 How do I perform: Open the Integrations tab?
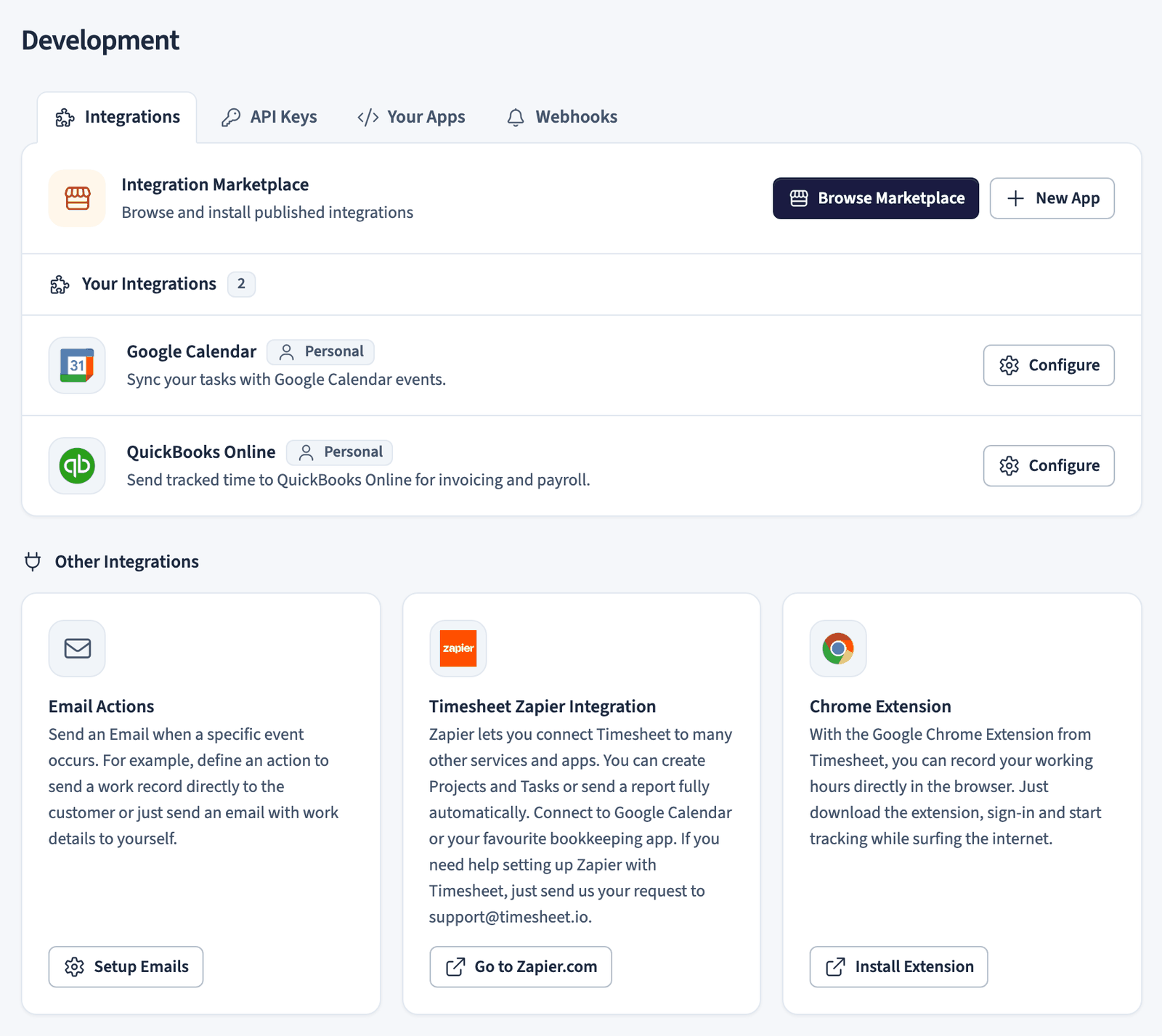(117, 117)
